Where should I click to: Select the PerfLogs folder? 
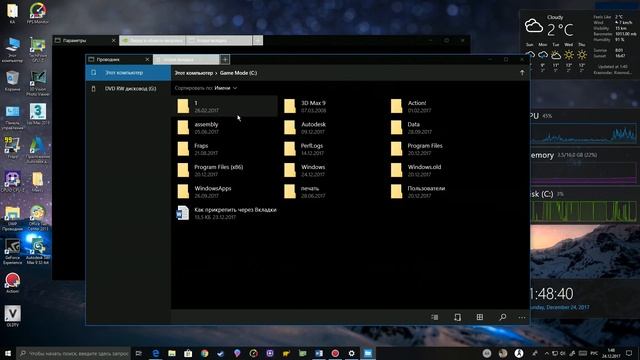click(x=332, y=149)
